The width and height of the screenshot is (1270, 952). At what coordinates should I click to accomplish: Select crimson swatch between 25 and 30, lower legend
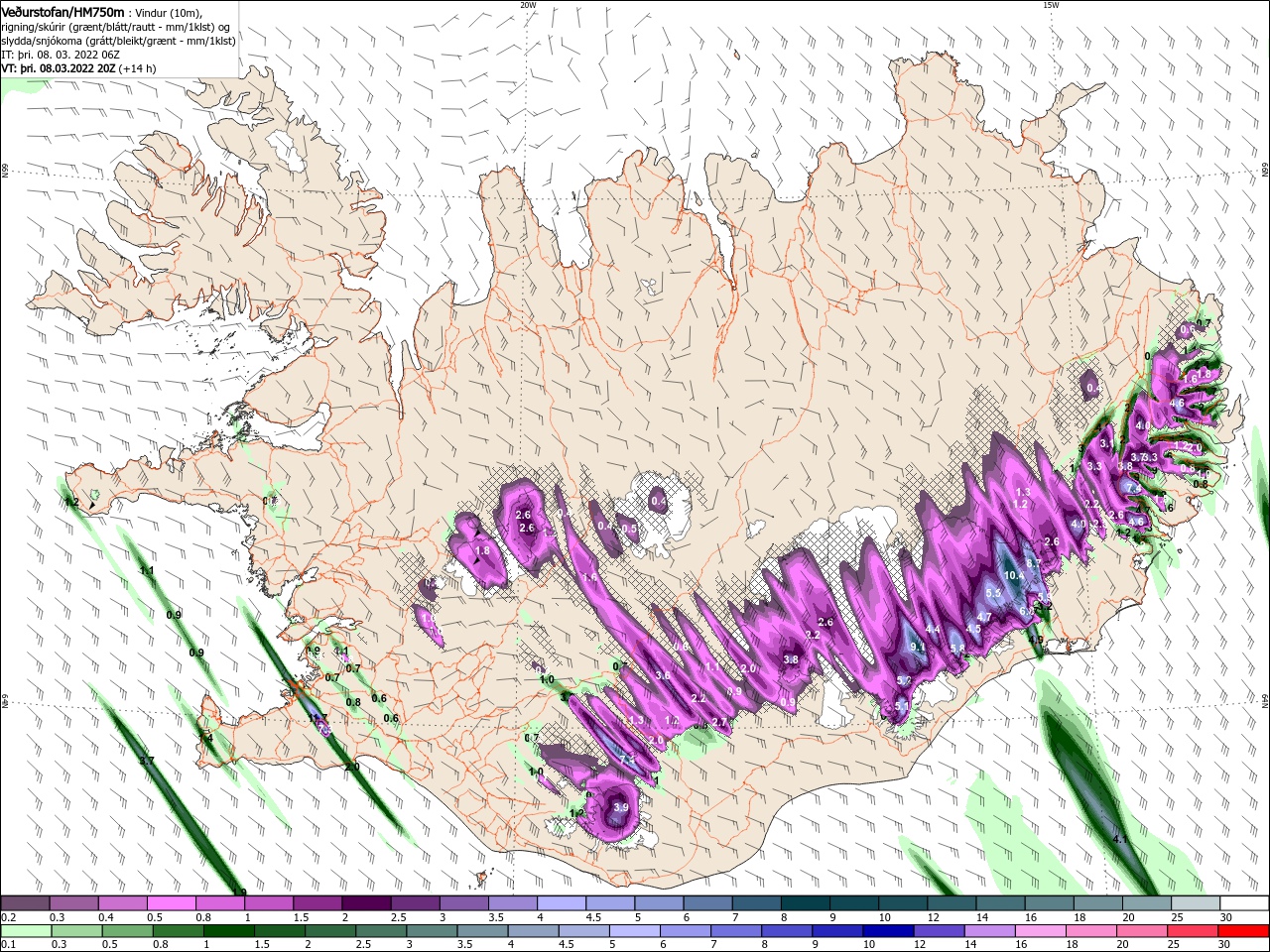pyautogui.click(x=1194, y=930)
